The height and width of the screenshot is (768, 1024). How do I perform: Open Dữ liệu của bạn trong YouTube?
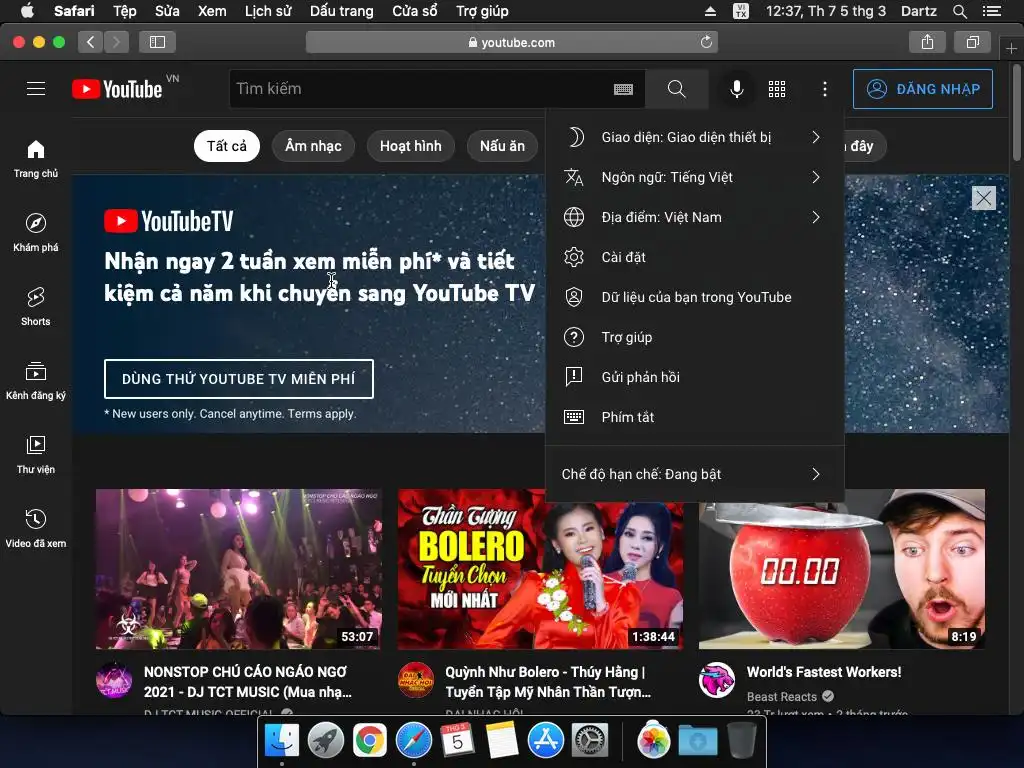tap(695, 297)
